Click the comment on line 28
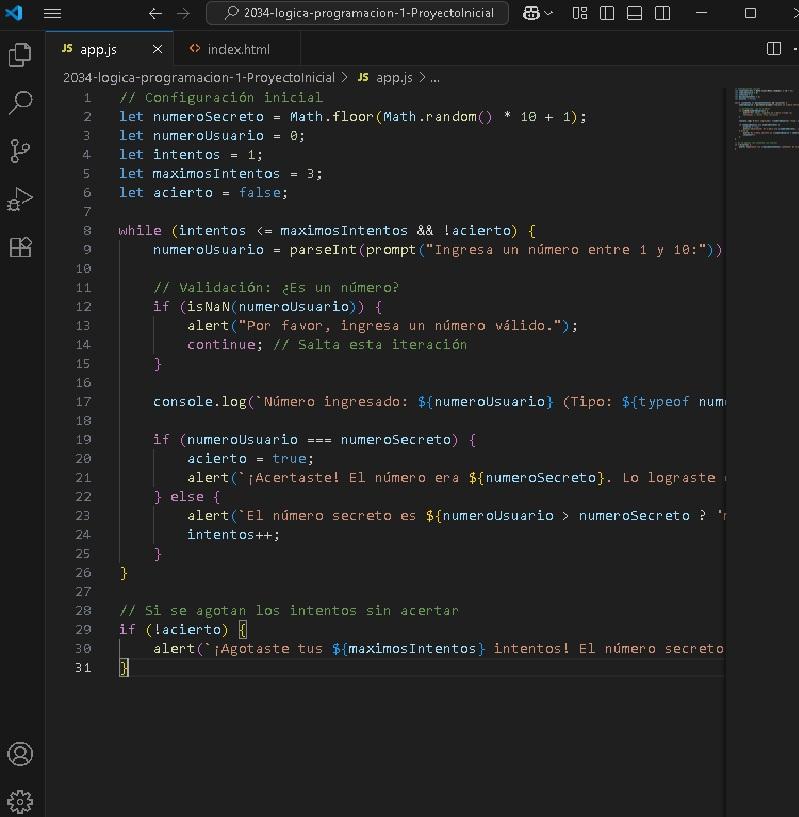Viewport: 799px width, 817px height. coord(289,611)
